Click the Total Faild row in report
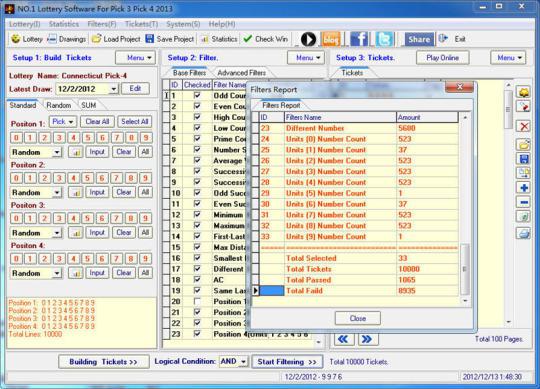Image resolution: width=540 pixels, height=389 pixels. [355, 291]
